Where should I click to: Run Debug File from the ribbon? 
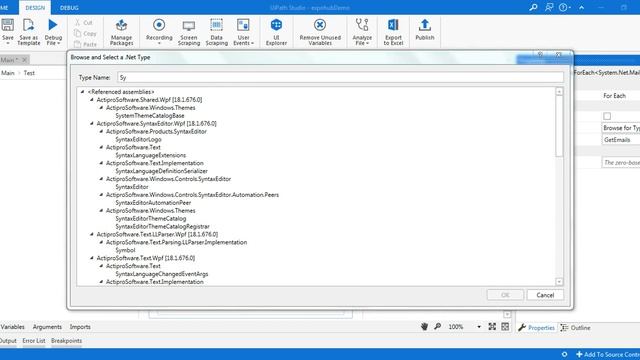53,25
